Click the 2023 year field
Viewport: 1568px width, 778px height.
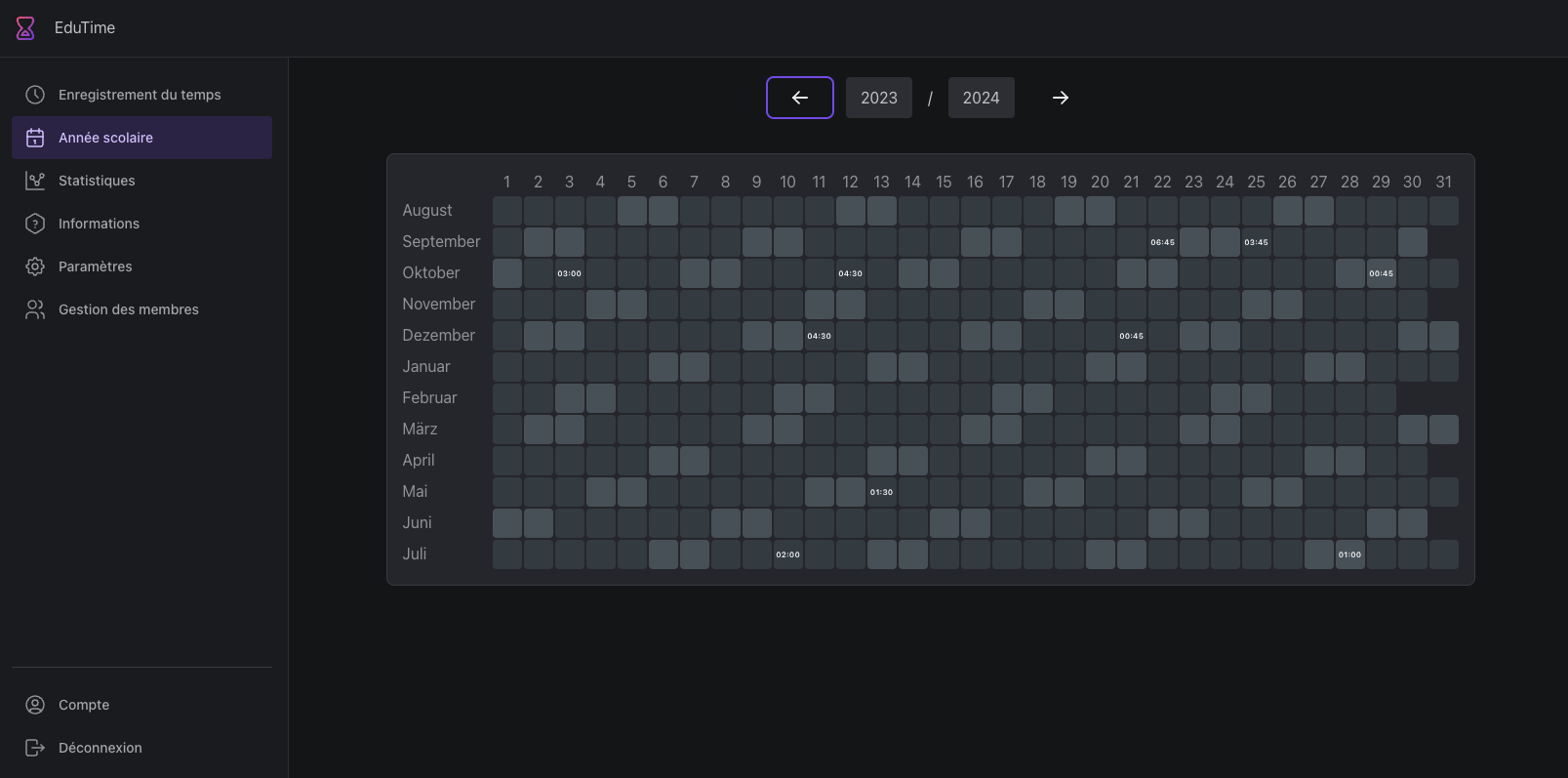coord(879,98)
